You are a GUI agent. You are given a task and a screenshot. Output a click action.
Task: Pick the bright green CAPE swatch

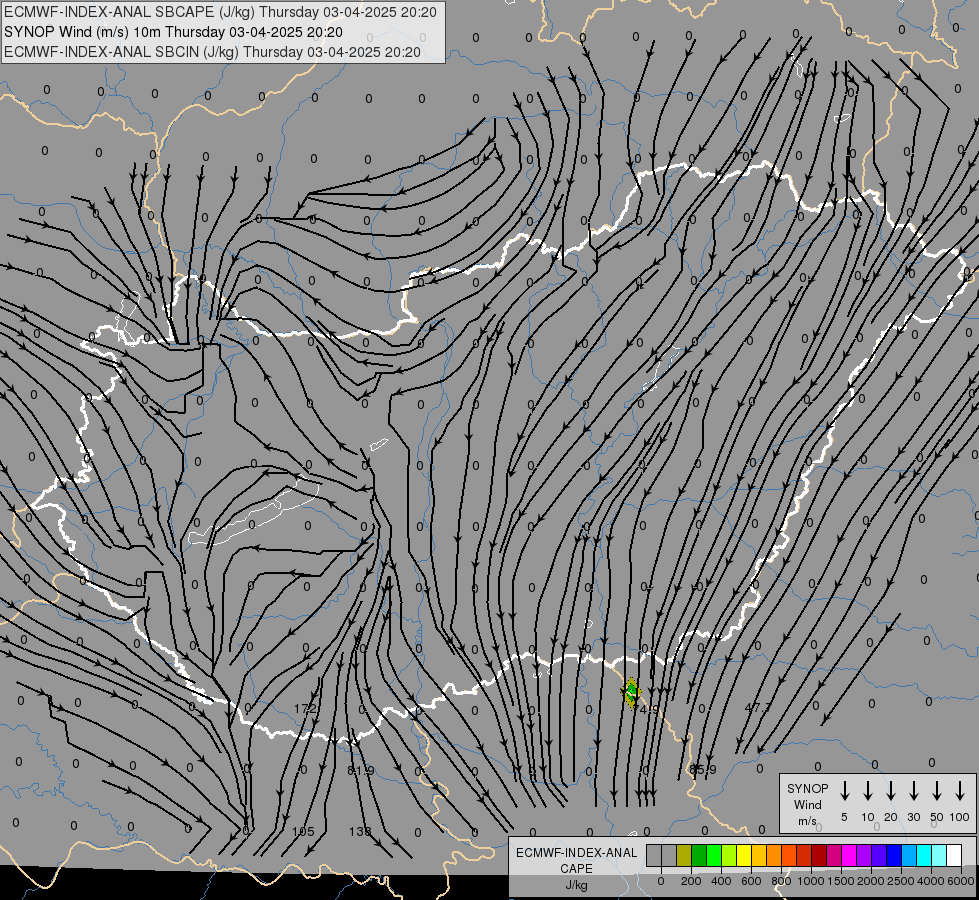point(714,855)
